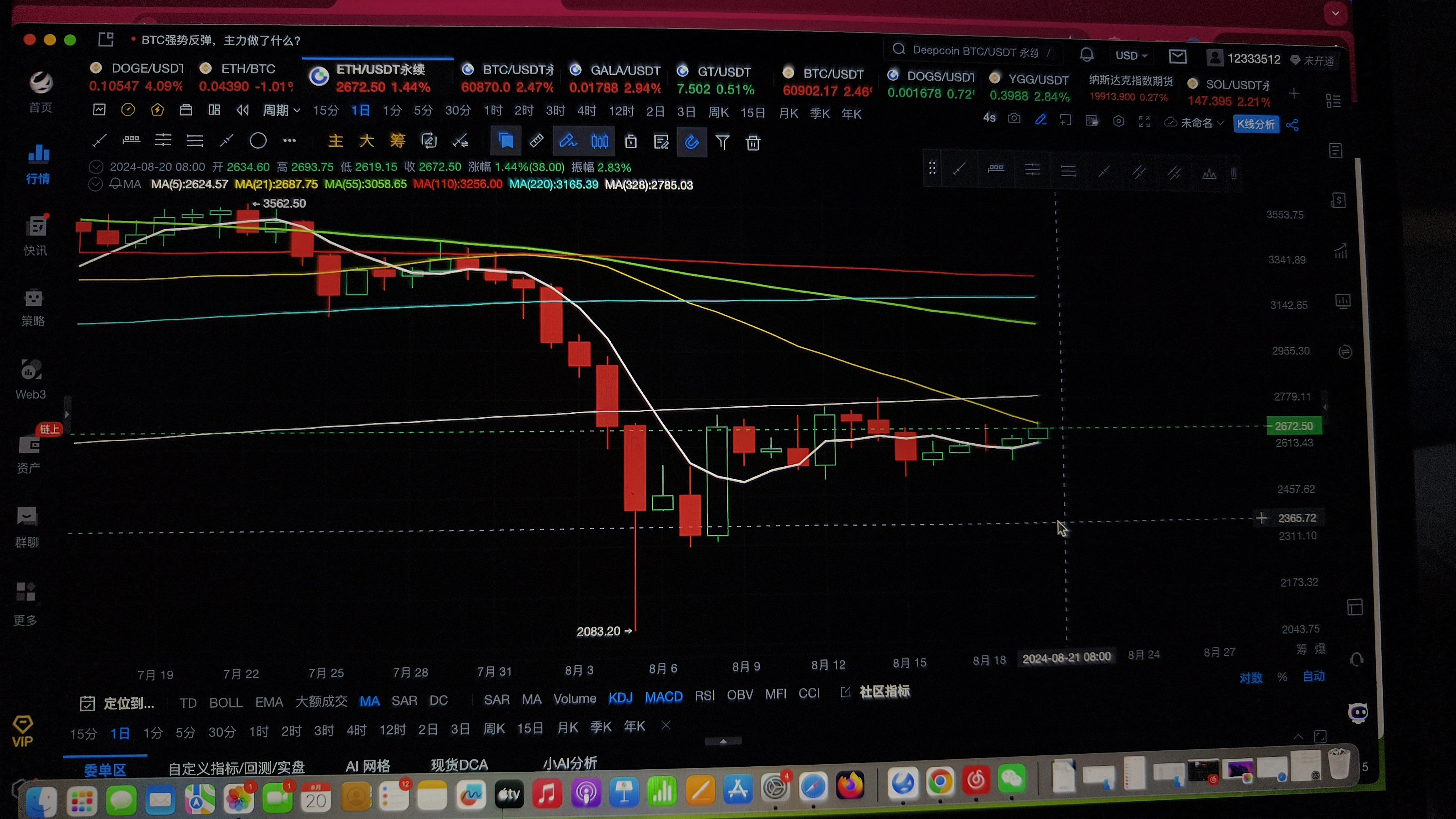The width and height of the screenshot is (1456, 819).
Task: Select the 15分 timeframe in top row
Action: pos(326,110)
